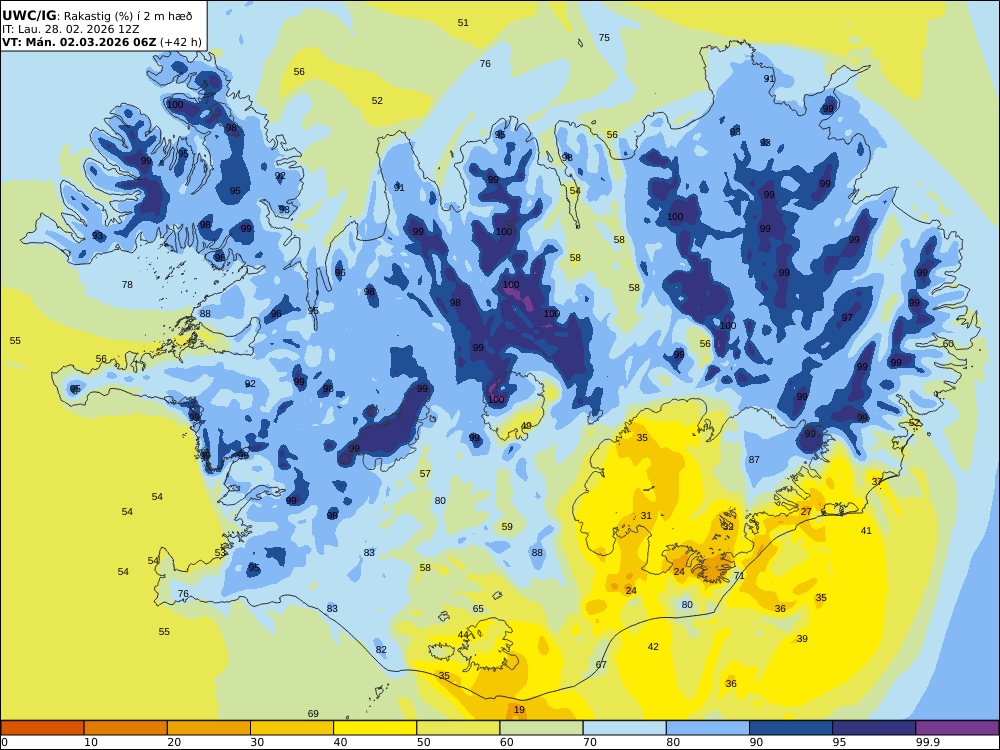Click the purple above-99.9 legend swatch
The width and height of the screenshot is (1000, 750).
coord(957,728)
